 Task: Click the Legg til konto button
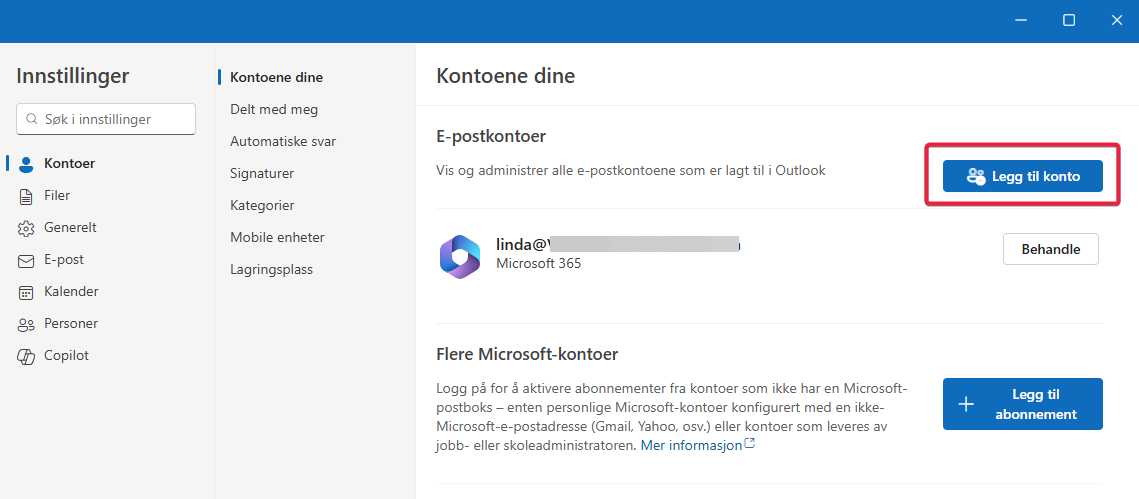pos(1022,176)
